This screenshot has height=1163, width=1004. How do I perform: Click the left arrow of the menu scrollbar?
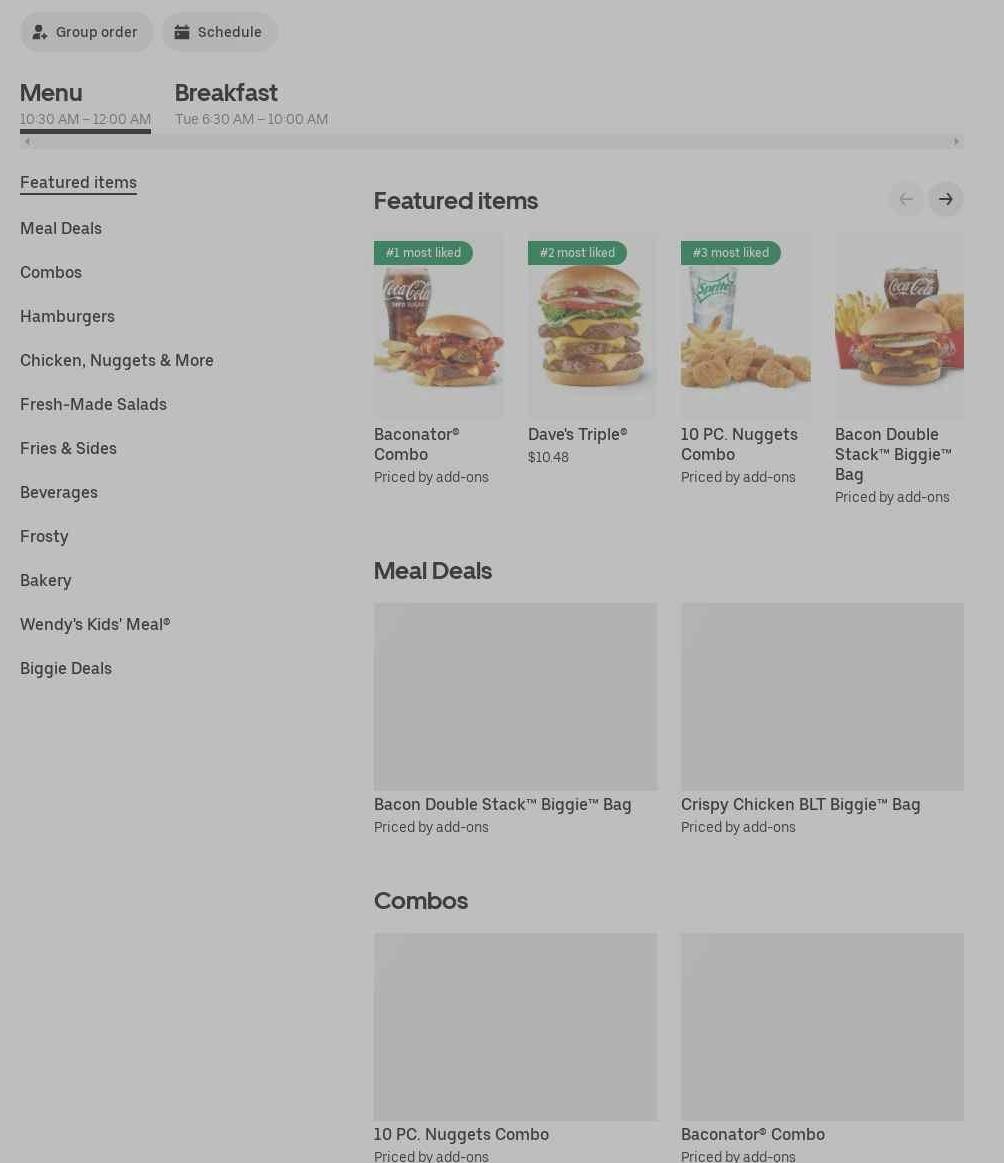(27, 141)
